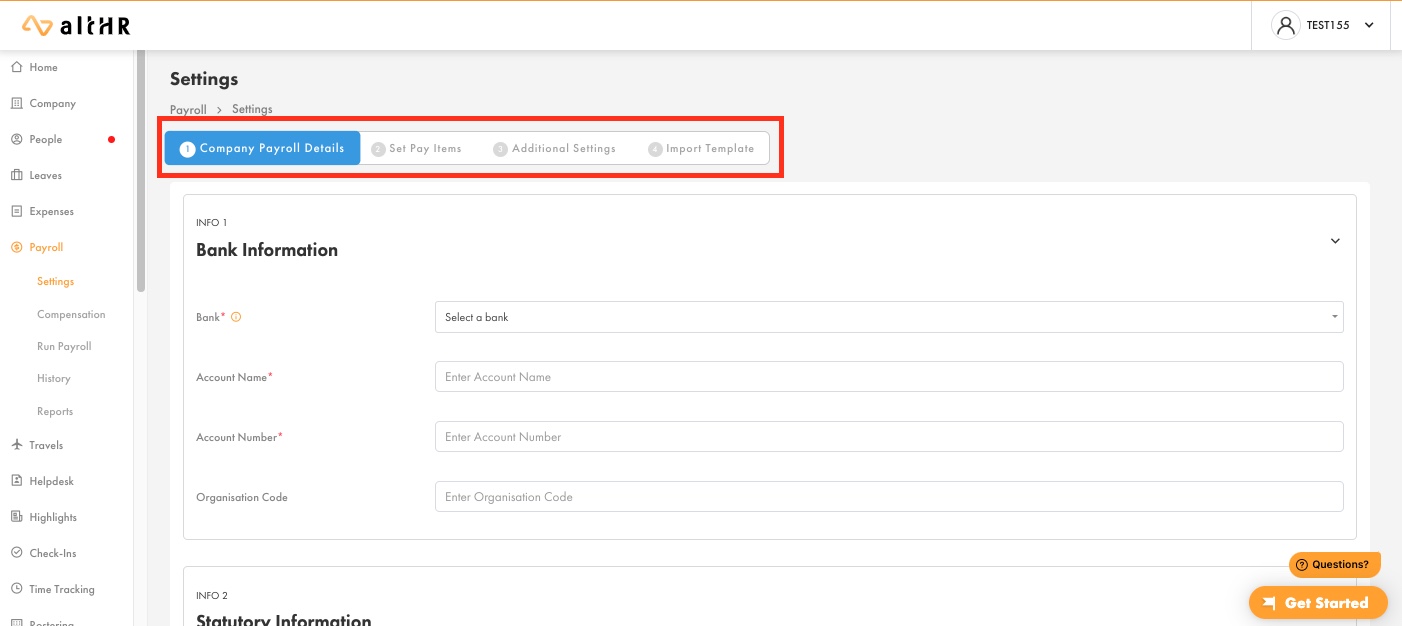Click the altHR logo

point(76,25)
